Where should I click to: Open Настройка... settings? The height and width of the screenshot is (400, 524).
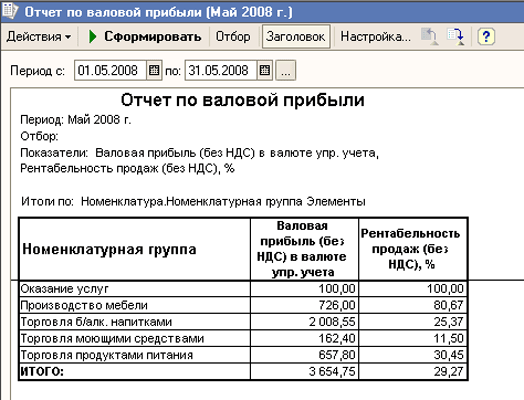[x=375, y=36]
